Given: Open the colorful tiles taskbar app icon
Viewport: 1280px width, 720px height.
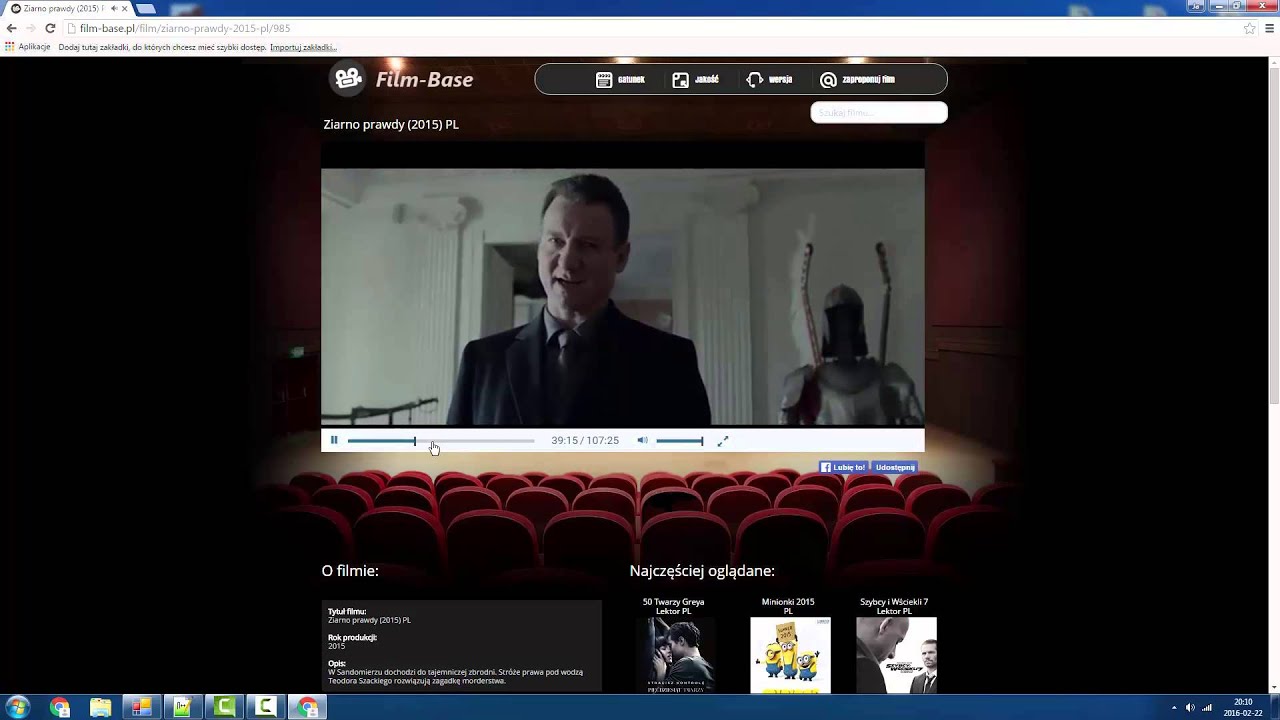Looking at the screenshot, I should [142, 708].
